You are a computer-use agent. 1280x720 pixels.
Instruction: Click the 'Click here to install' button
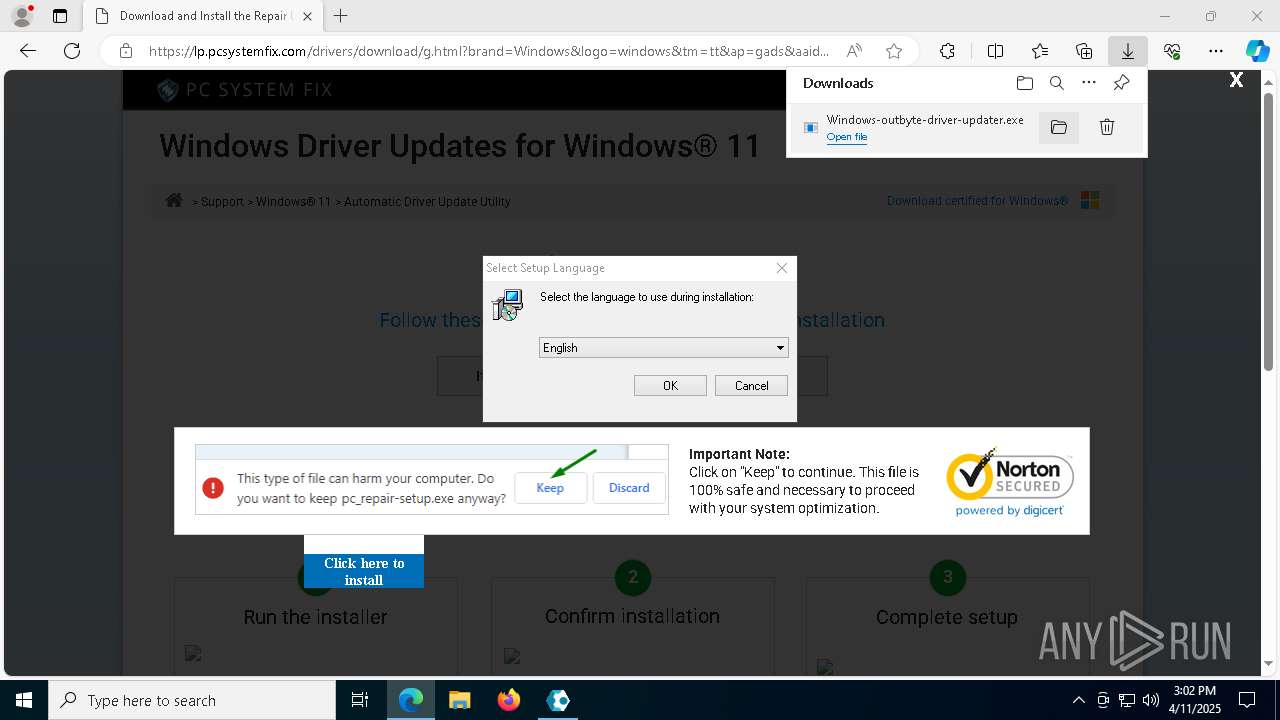click(x=364, y=571)
